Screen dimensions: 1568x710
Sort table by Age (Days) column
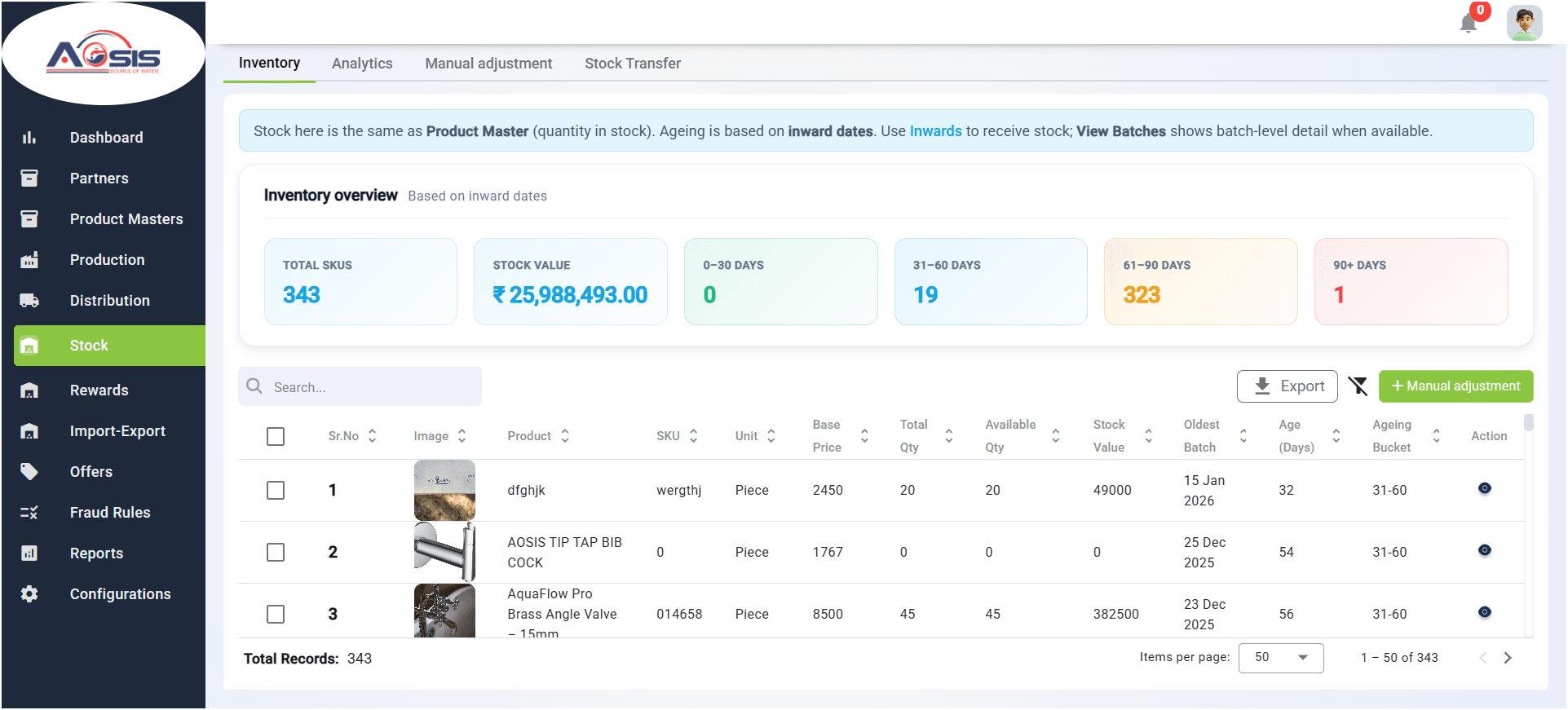(1336, 436)
